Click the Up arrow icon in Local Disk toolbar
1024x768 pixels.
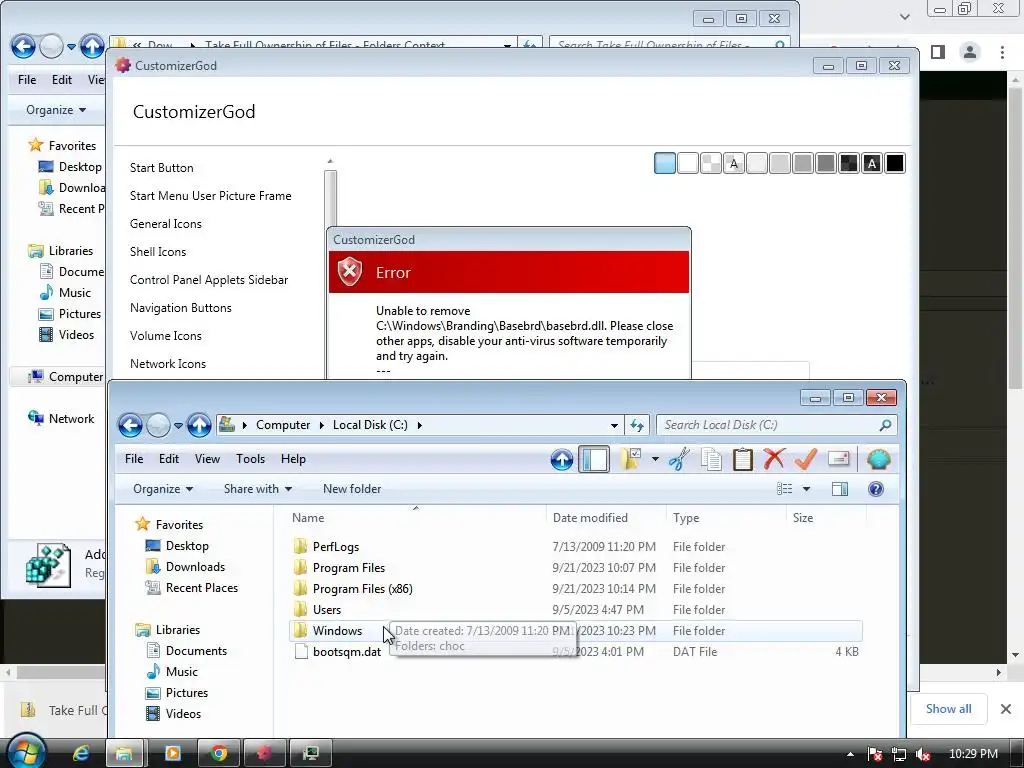[x=562, y=460]
